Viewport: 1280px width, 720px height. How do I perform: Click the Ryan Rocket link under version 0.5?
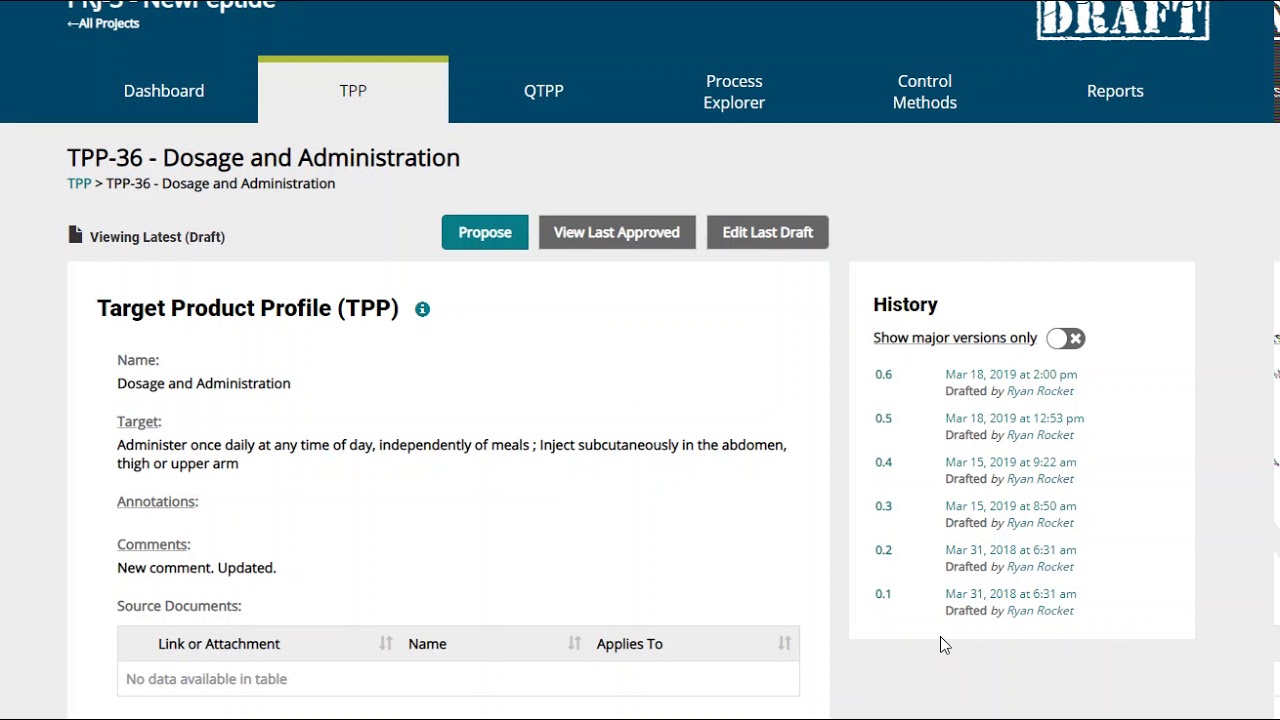click(x=1040, y=435)
